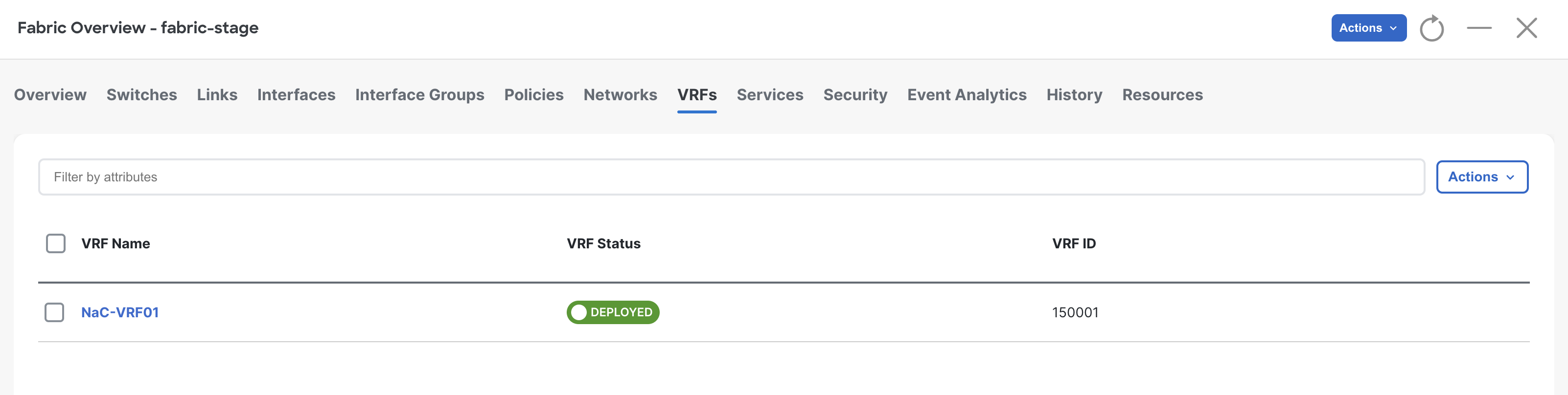Switch to the Networks tab
Screen dimensions: 1568x395
tap(620, 95)
